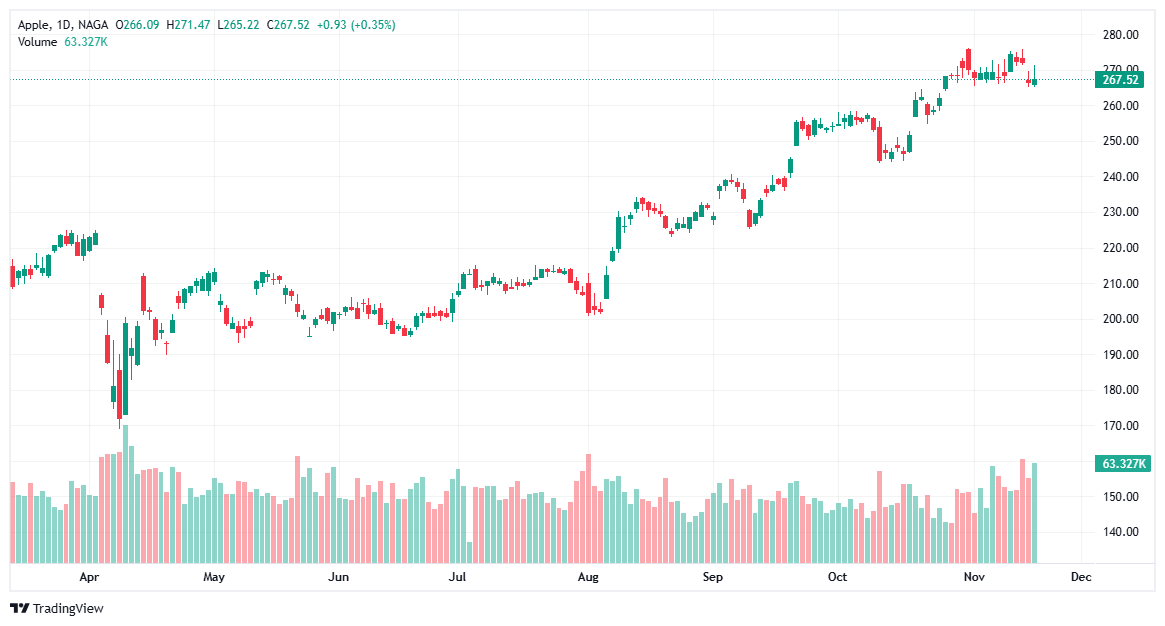This screenshot has height=626, width=1165.
Task: Select the Volume indicator legend label
Action: (38, 41)
